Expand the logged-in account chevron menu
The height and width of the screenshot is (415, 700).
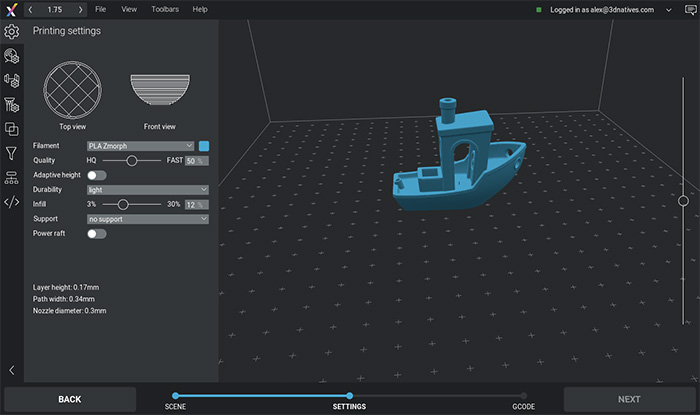[x=669, y=10]
